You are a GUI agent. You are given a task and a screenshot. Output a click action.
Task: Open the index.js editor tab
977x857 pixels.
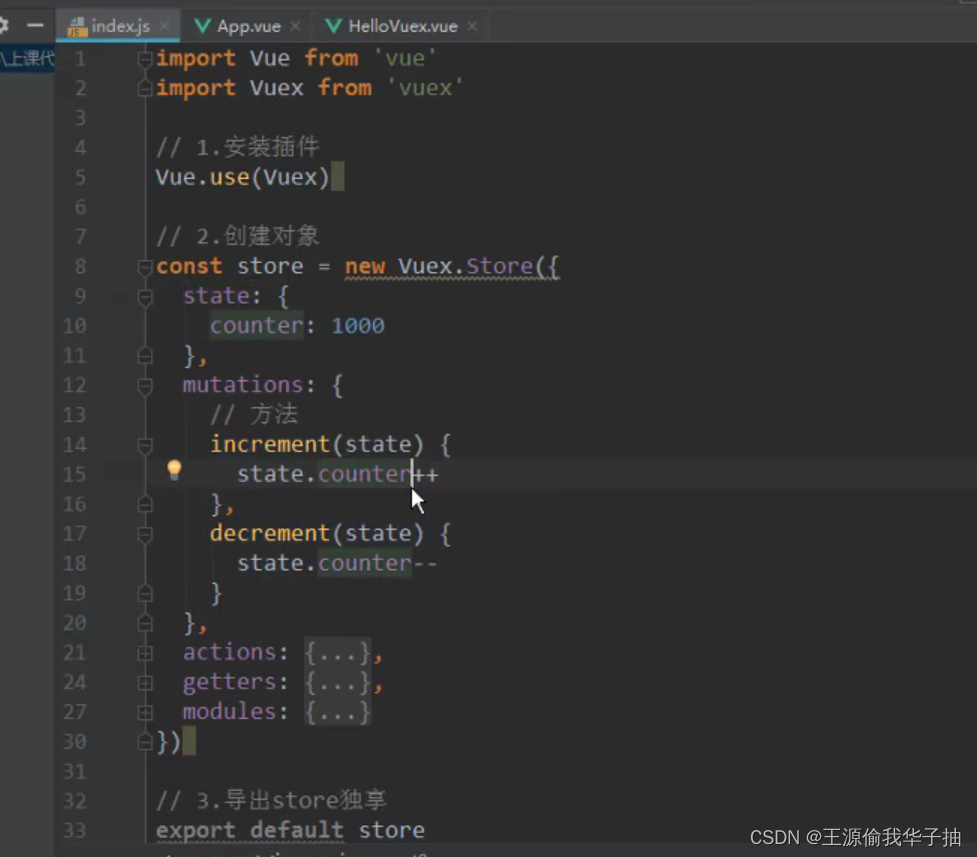(x=118, y=26)
